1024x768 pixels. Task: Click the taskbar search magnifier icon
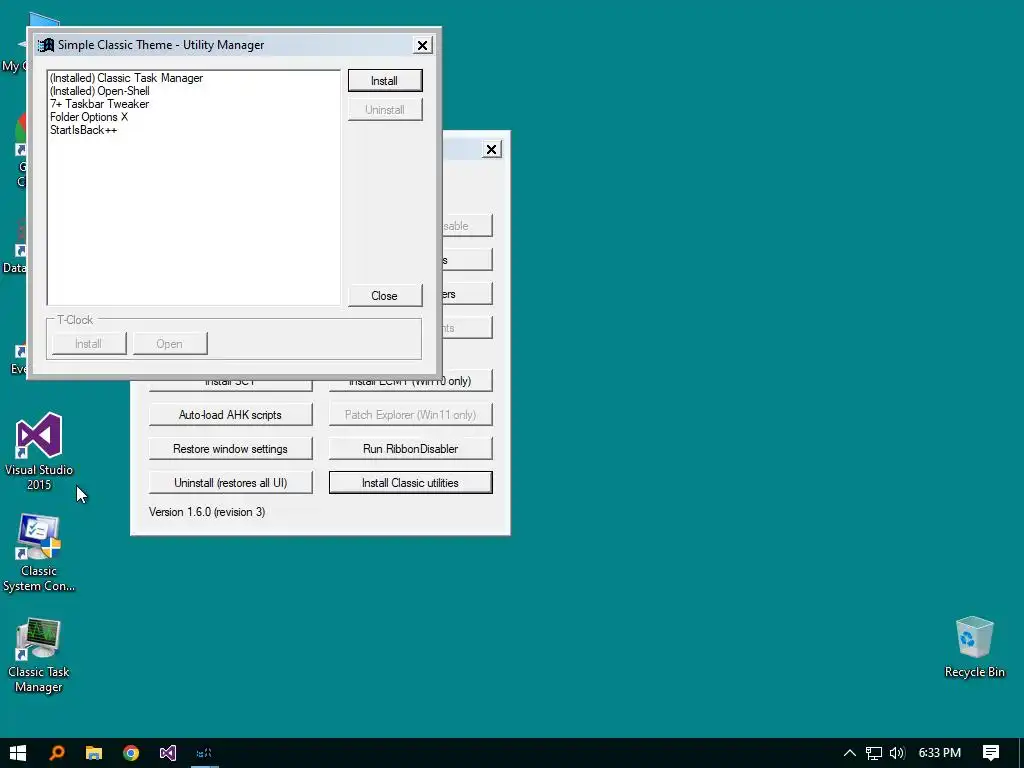tap(57, 753)
